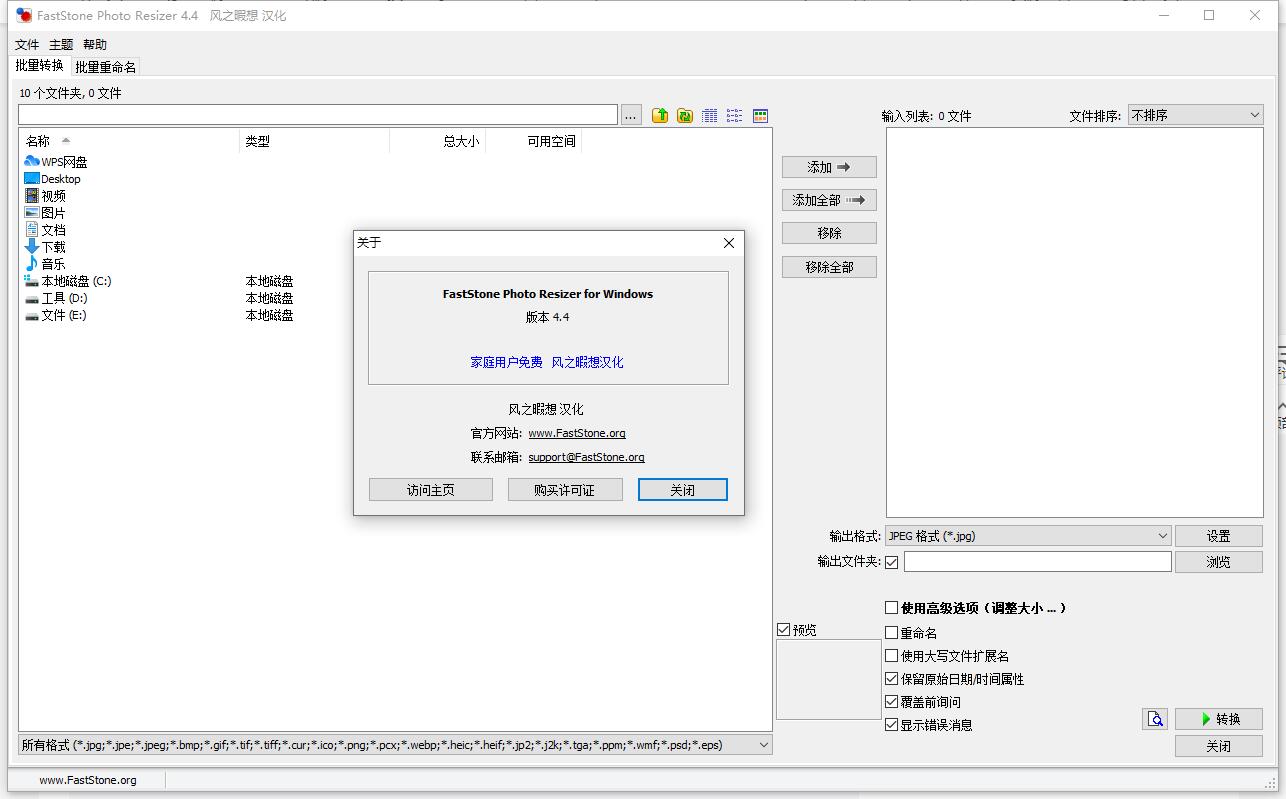The width and height of the screenshot is (1286, 799).
Task: Select the 图片 folder icon
Action: coord(32,212)
